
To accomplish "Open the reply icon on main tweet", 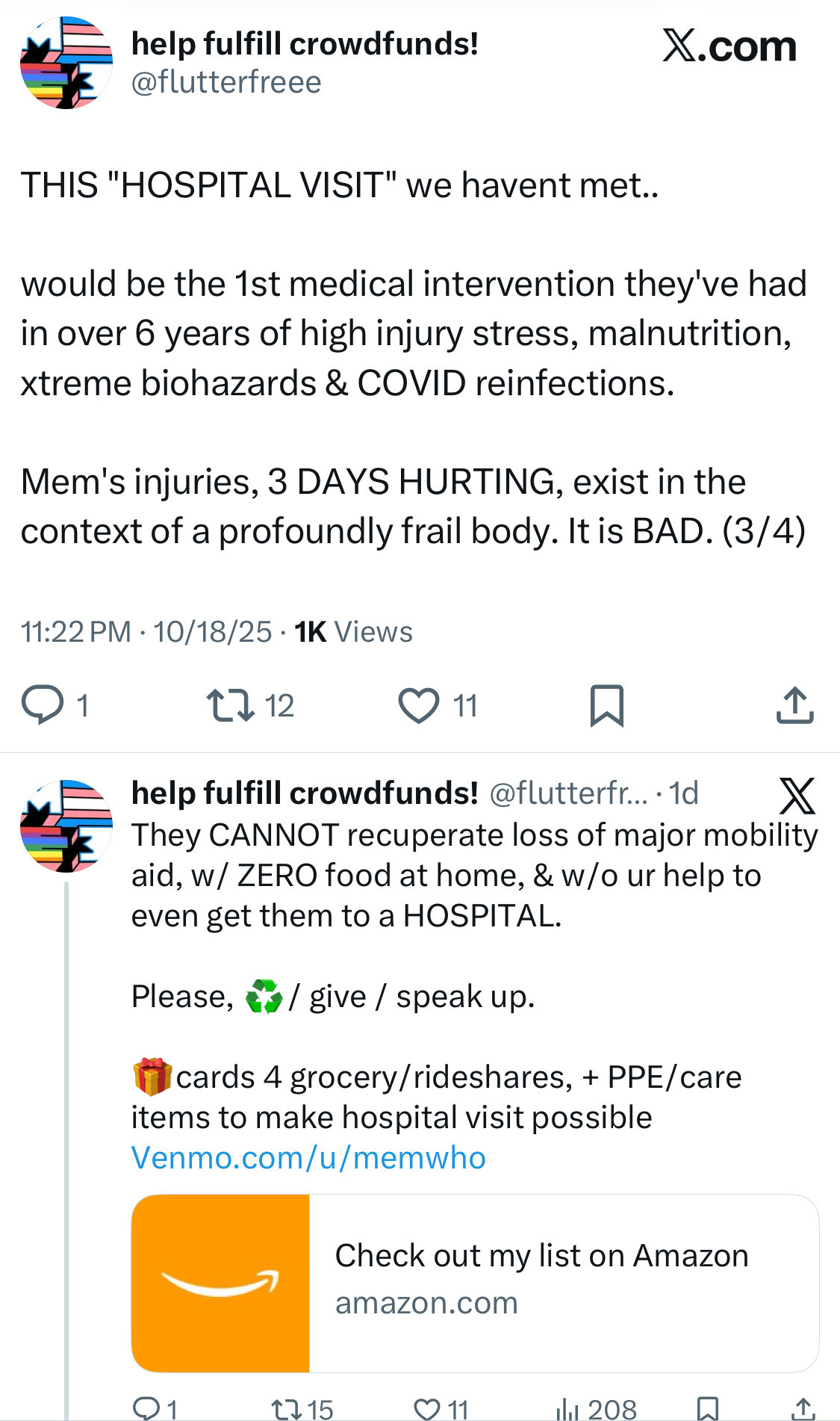I will 43,705.
